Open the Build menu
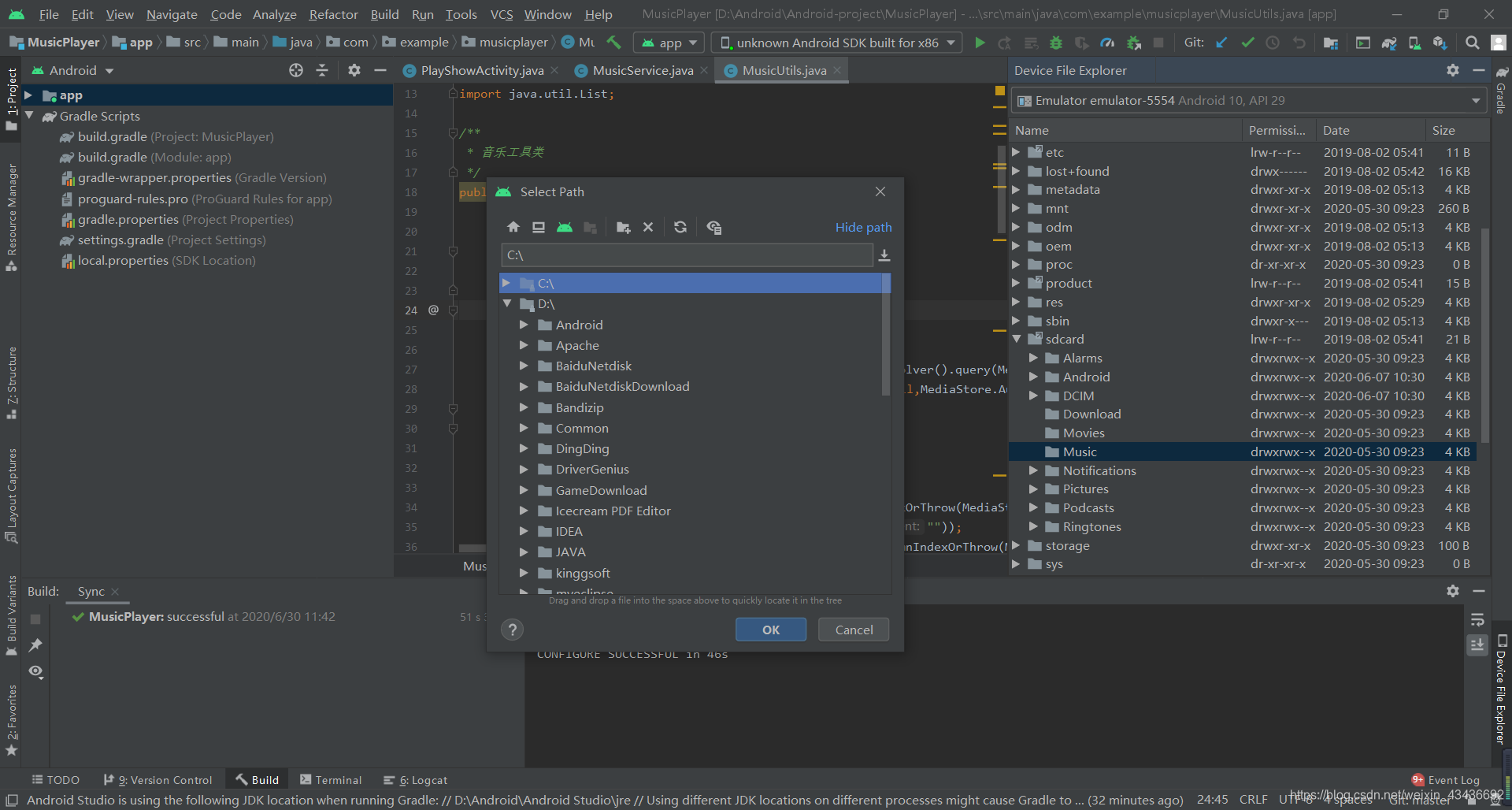The width and height of the screenshot is (1512, 810). 384,14
